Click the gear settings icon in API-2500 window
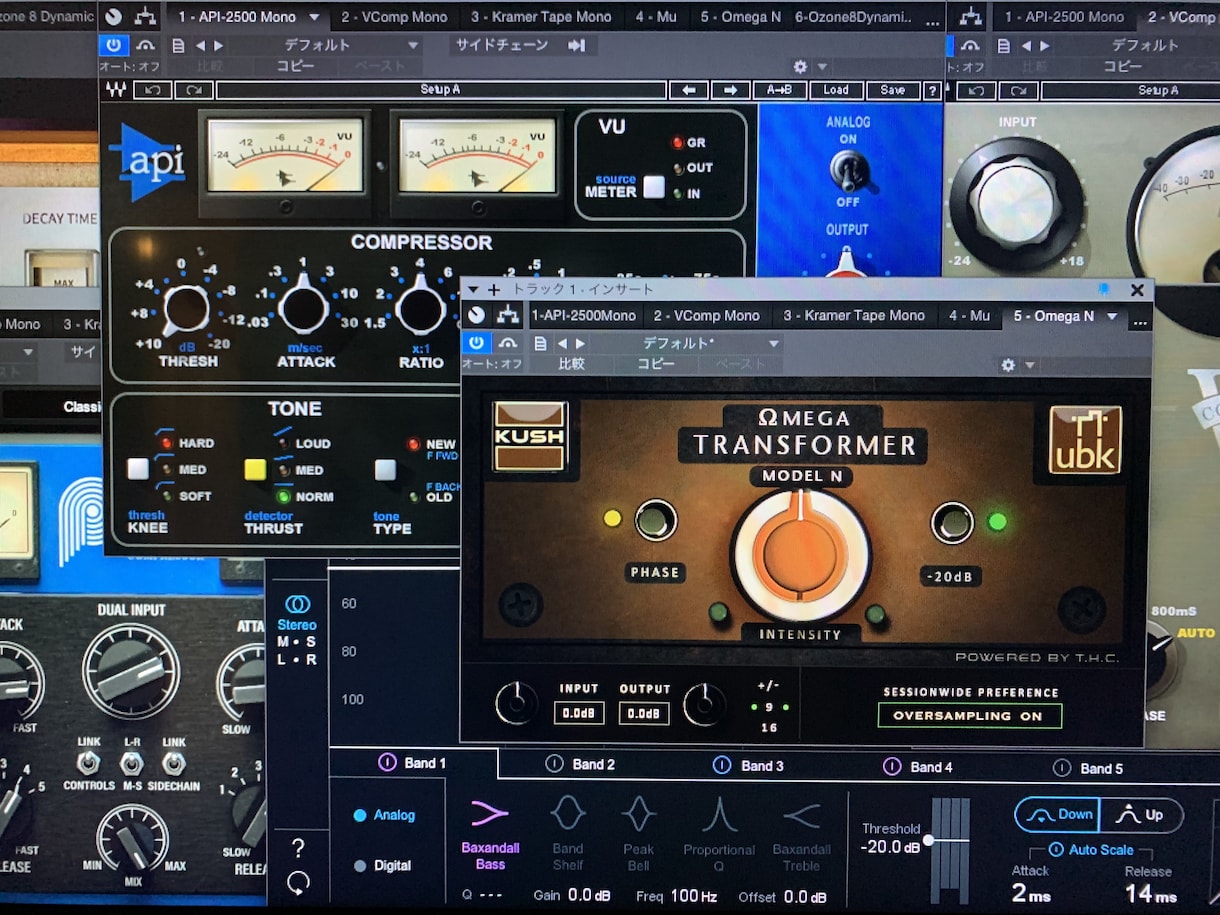Image resolution: width=1220 pixels, height=915 pixels. pos(800,66)
